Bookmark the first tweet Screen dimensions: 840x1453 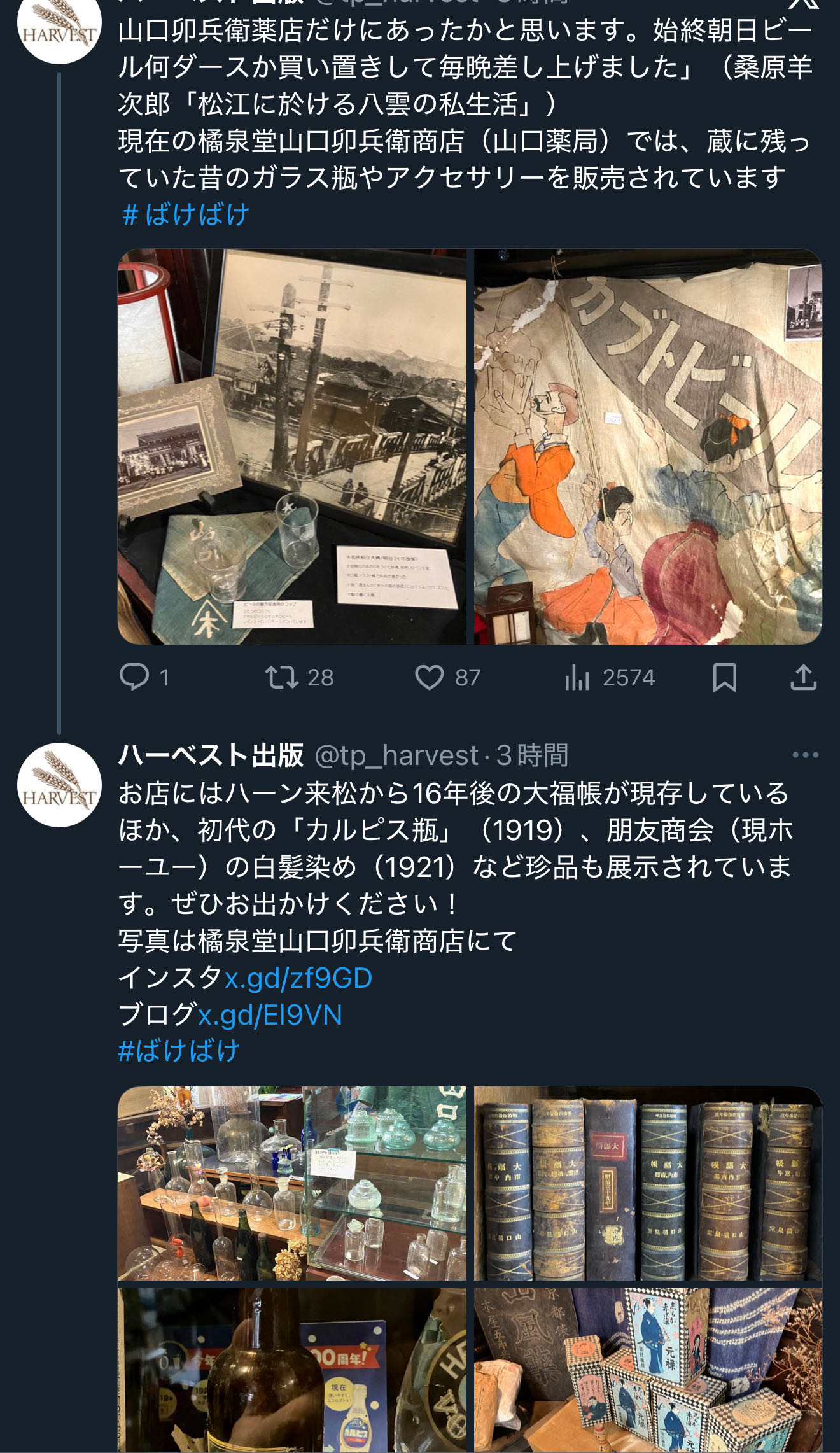coord(724,677)
